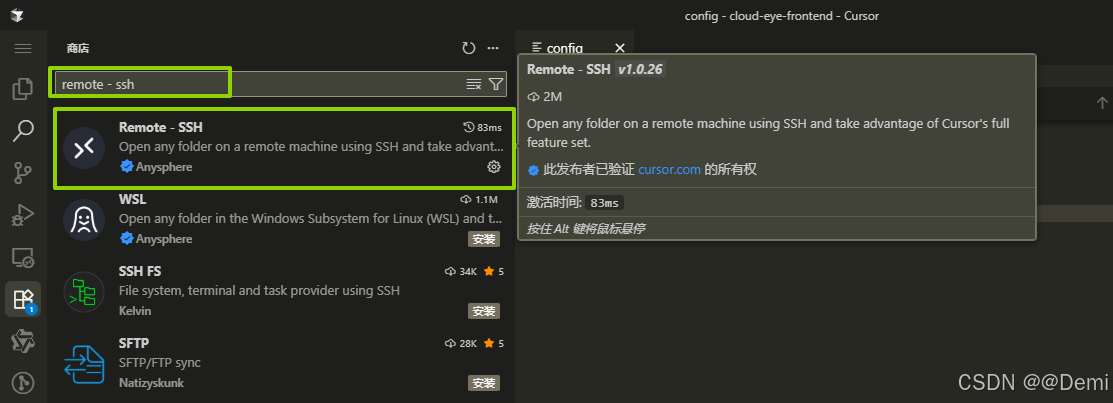1113x403 pixels.
Task: Open the cursor.com publisher link
Action: (x=670, y=170)
